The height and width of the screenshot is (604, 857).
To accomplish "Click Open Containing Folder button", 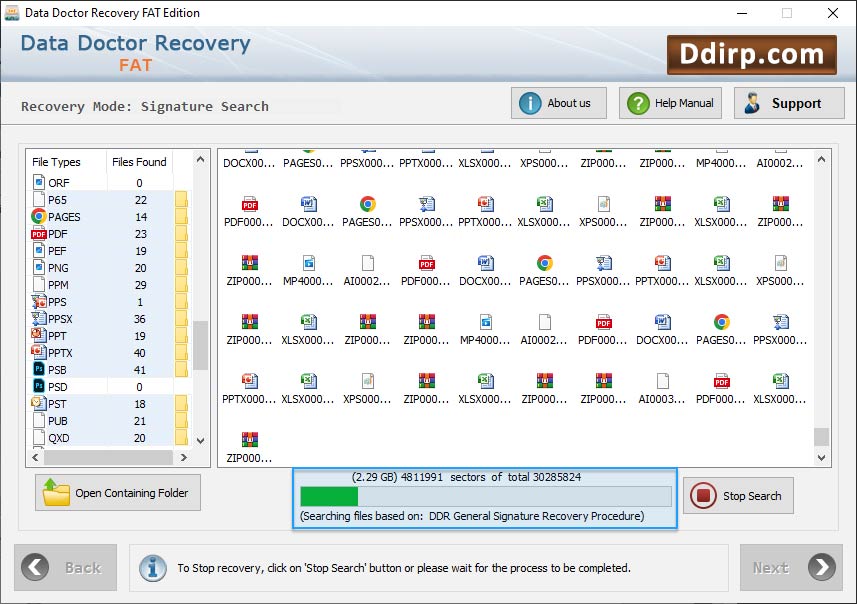I will [x=118, y=492].
